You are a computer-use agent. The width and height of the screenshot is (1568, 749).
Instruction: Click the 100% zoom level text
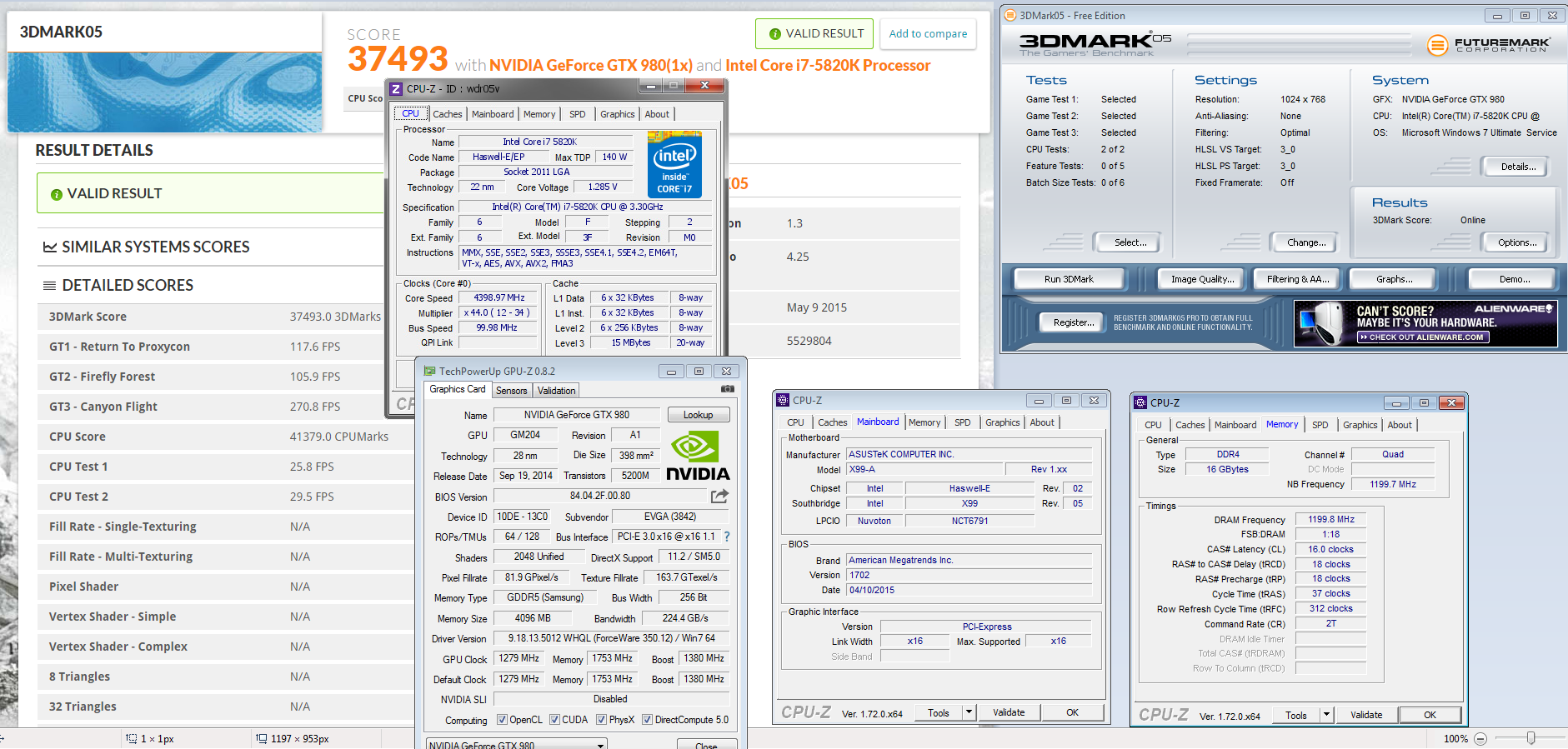point(1455,739)
